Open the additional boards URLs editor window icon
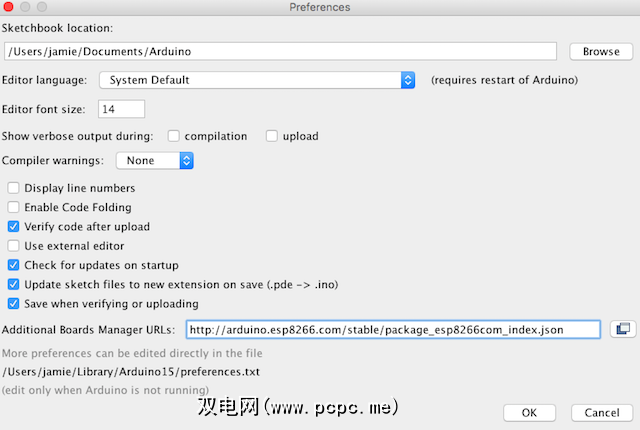The height and width of the screenshot is (430, 640). pyautogui.click(x=621, y=329)
